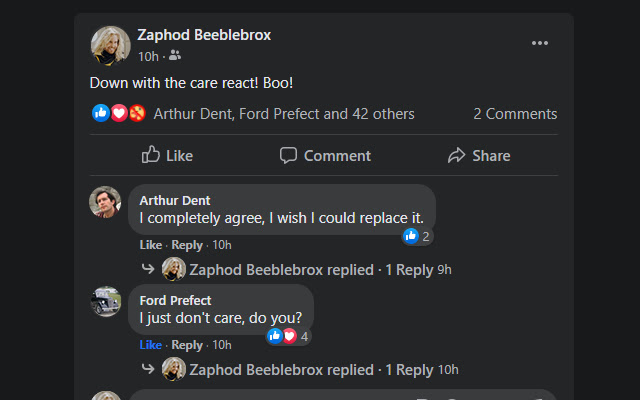
Task: Toggle Like on Ford Prefect's comment
Action: 150,345
